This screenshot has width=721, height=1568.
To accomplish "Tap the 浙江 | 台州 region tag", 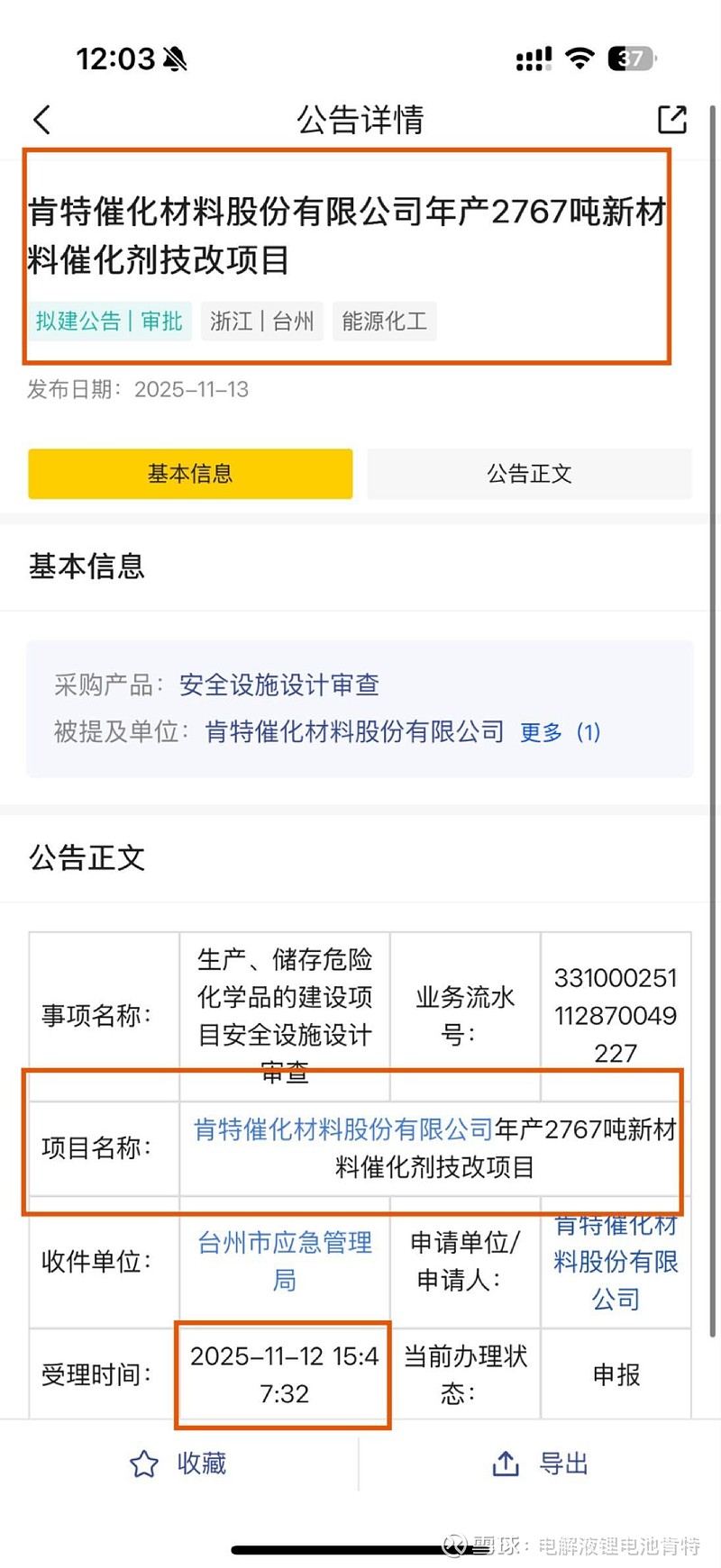I will tap(262, 322).
